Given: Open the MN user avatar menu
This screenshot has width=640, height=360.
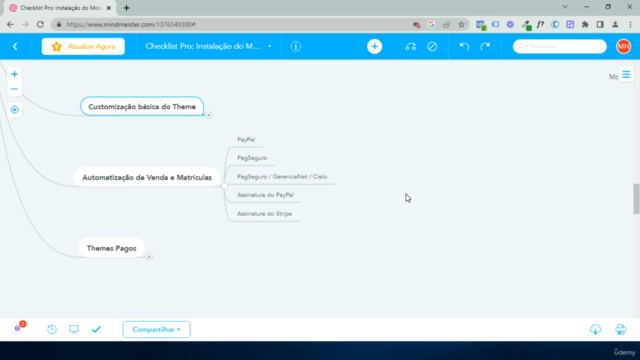Looking at the screenshot, I should pyautogui.click(x=623, y=47).
